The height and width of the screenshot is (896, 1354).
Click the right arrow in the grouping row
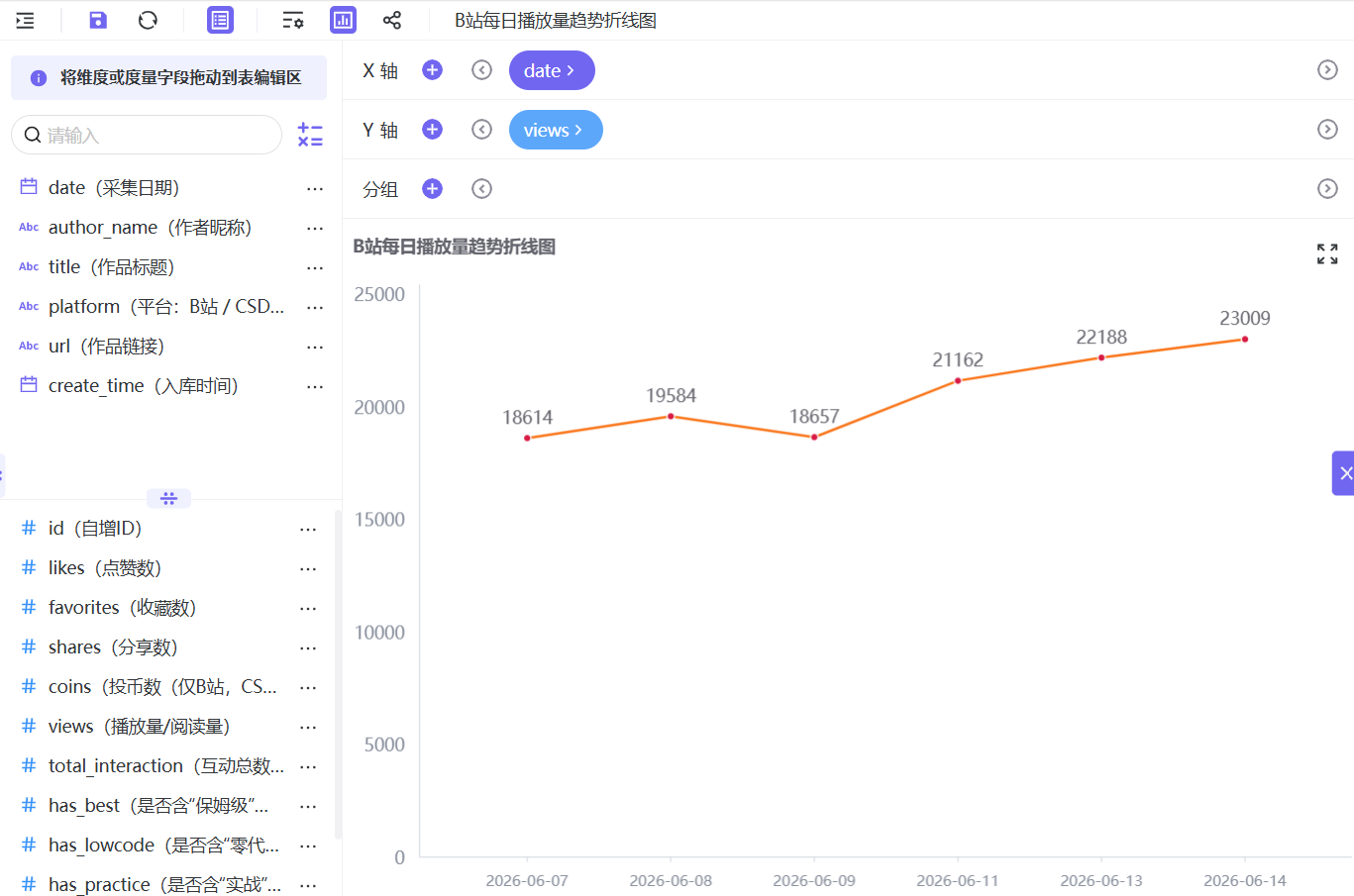click(1327, 189)
